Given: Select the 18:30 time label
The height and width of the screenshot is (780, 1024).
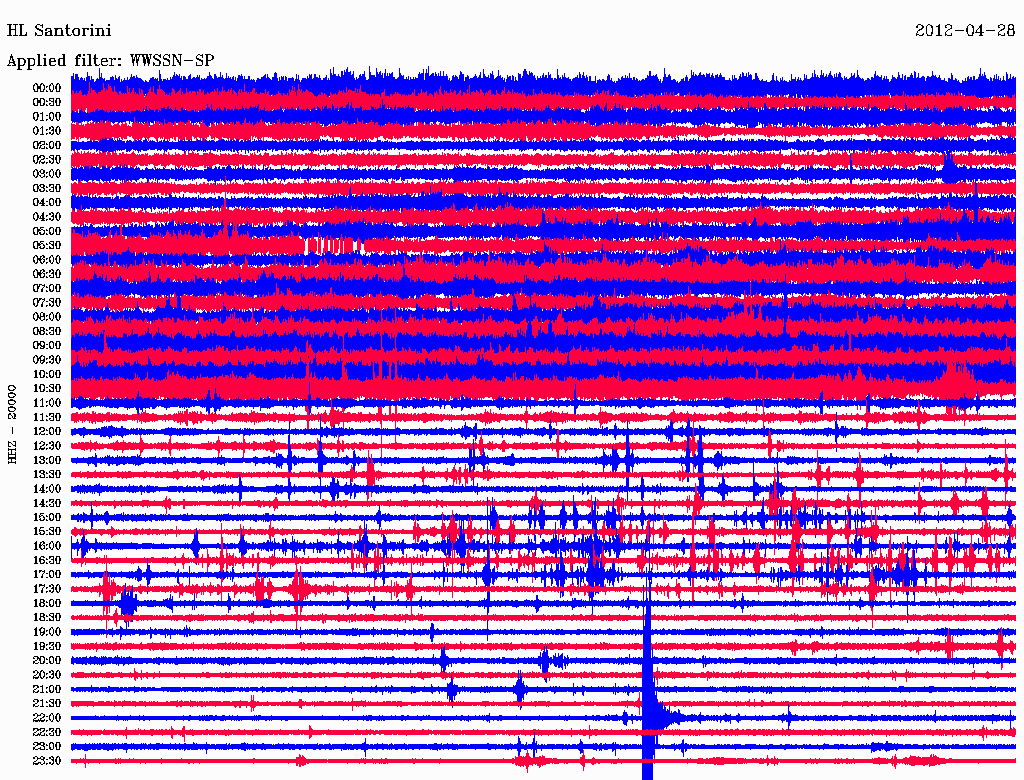Looking at the screenshot, I should point(47,618).
